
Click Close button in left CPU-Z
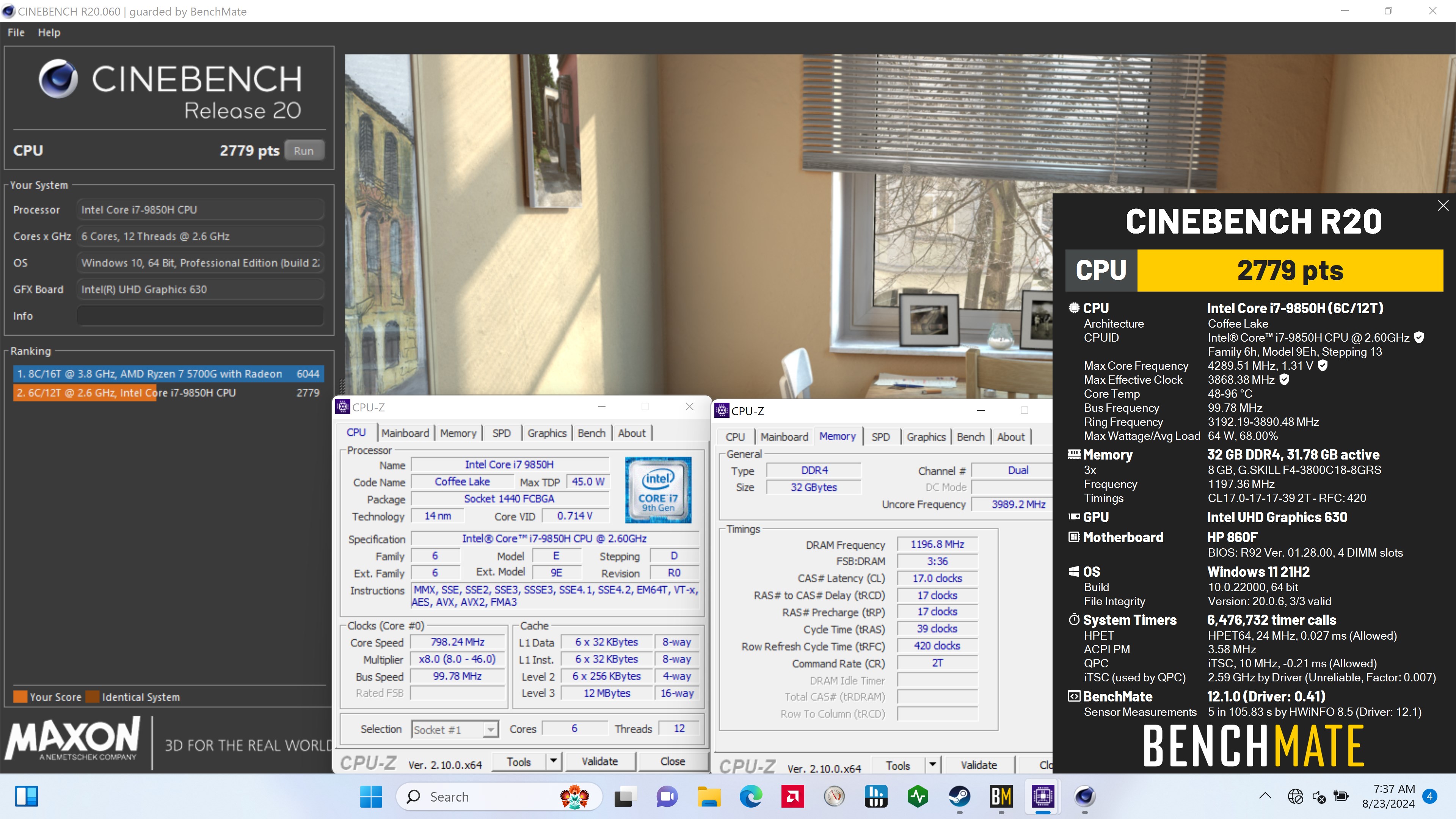click(673, 761)
